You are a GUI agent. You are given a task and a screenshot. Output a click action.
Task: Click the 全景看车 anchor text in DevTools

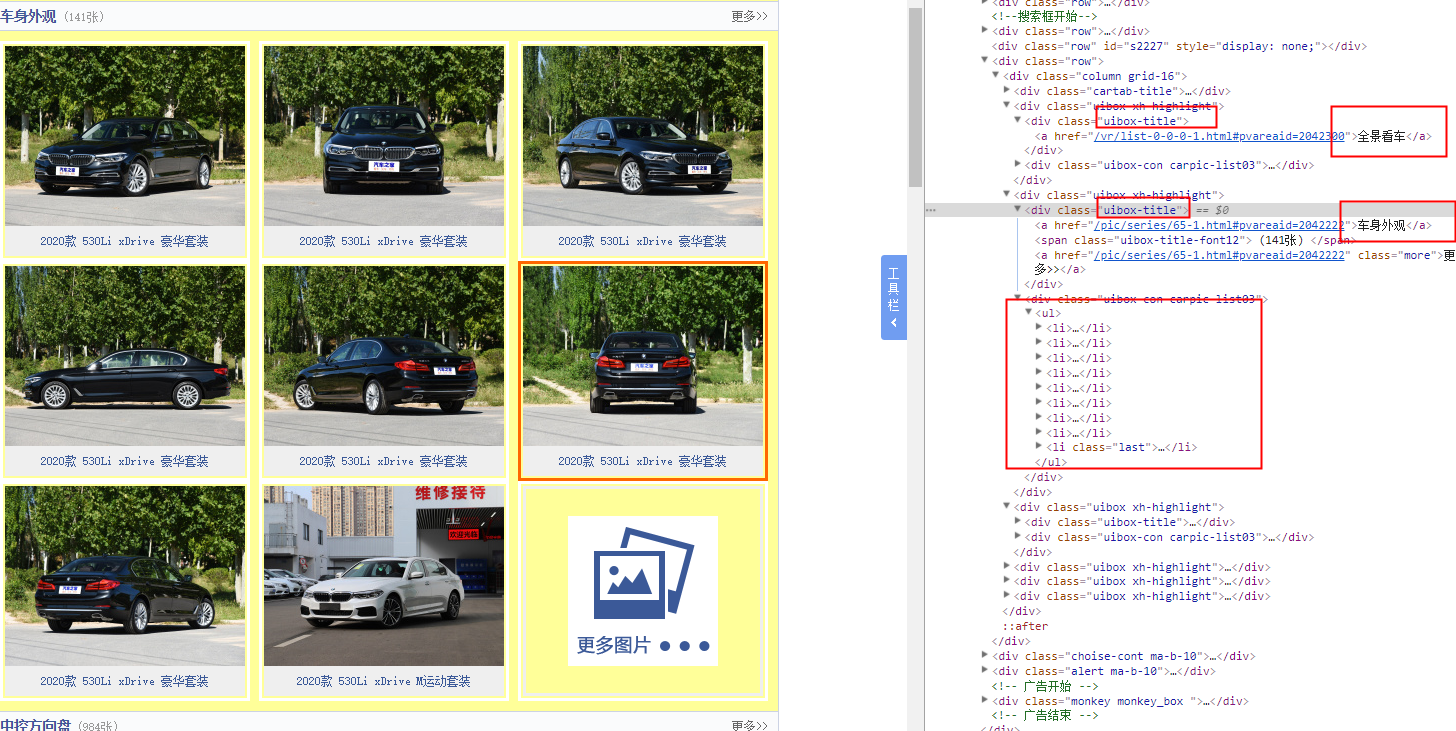pos(1381,136)
